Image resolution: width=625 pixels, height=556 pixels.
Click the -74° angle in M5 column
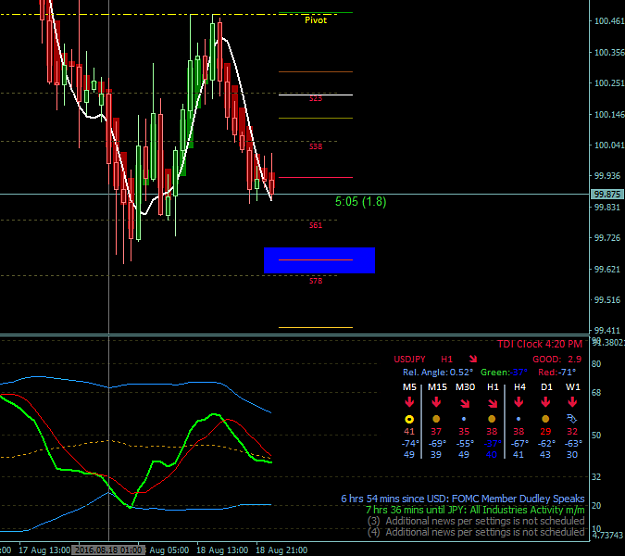410,443
